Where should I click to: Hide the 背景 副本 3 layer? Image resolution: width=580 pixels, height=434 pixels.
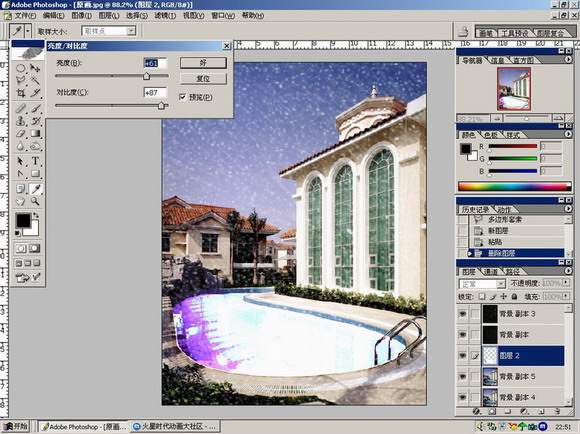tap(463, 314)
